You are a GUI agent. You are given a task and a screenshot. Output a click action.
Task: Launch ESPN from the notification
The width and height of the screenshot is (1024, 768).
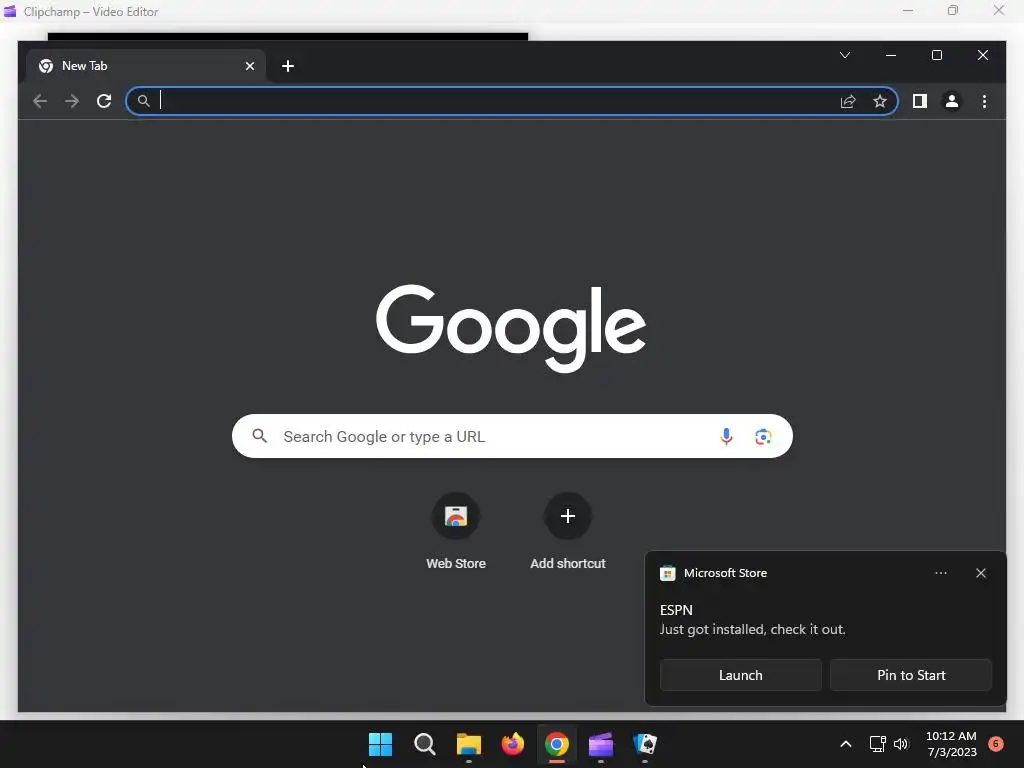(x=741, y=675)
